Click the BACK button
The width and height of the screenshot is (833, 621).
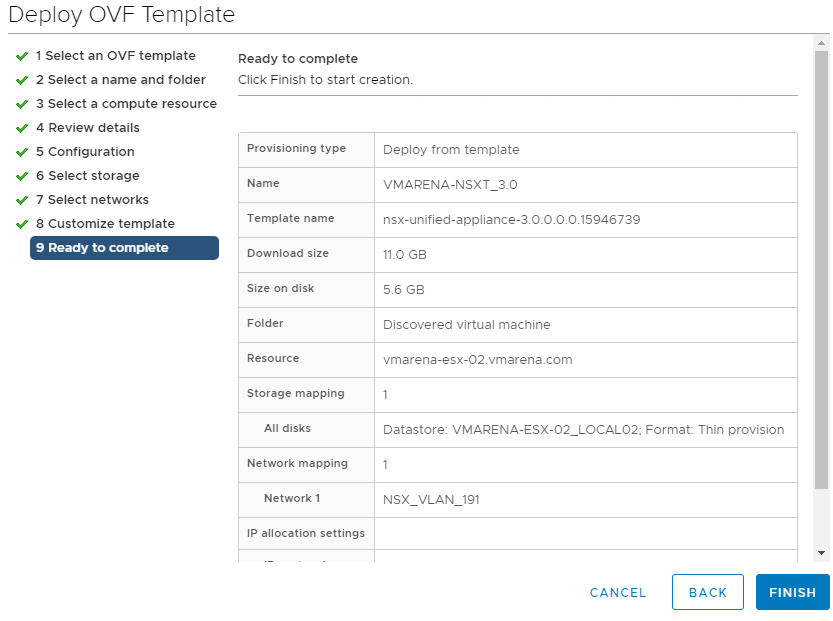click(x=708, y=592)
